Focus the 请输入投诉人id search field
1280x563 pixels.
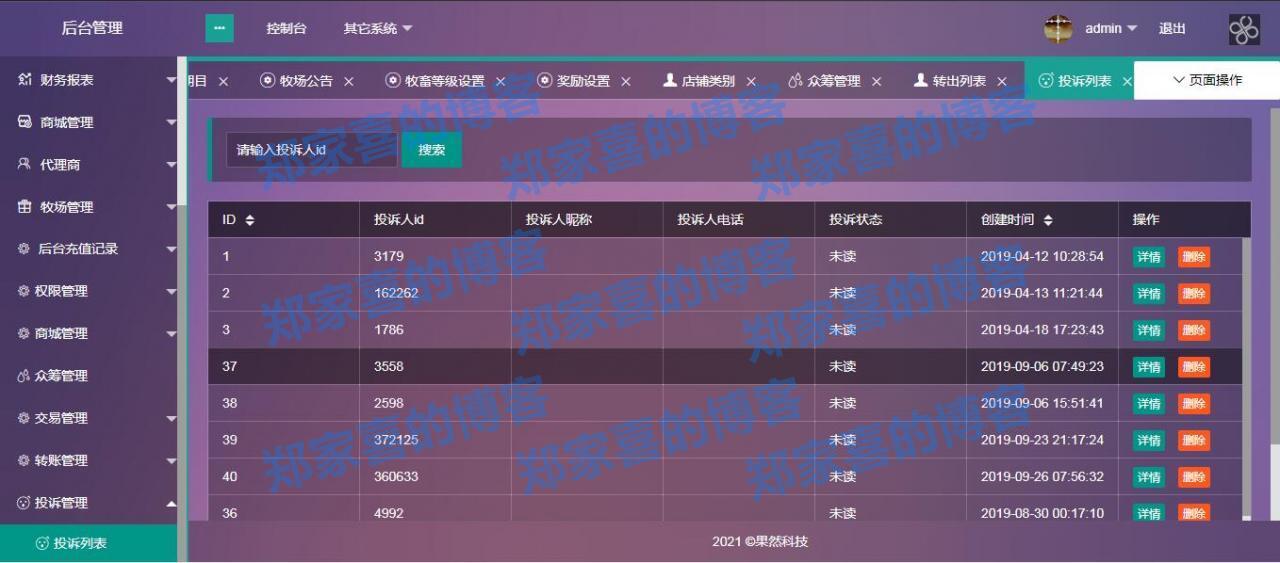tap(312, 150)
